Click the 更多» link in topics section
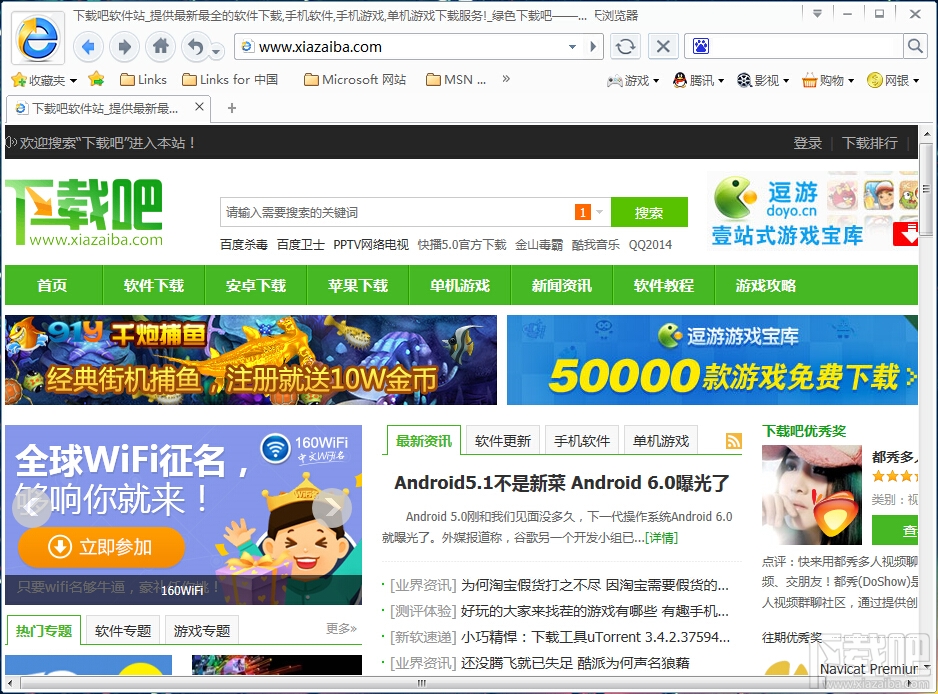This screenshot has width=938, height=694. 341,628
